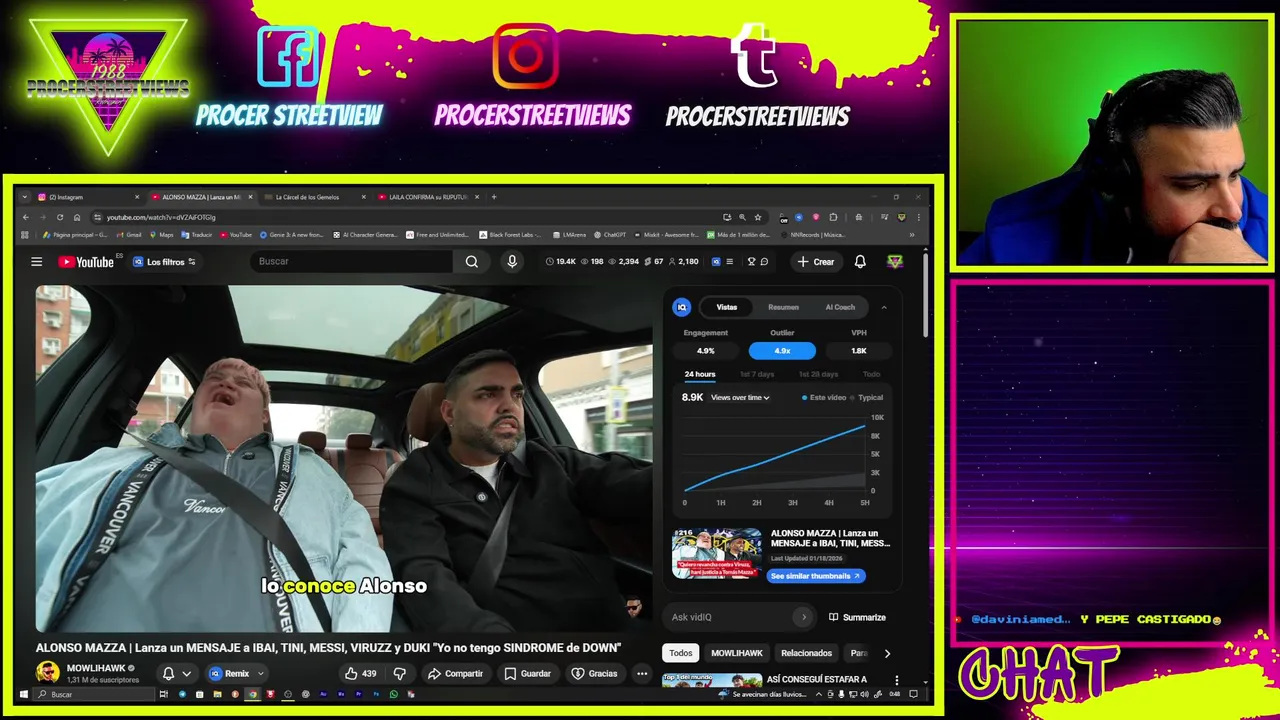1280x720 pixels.
Task: Close the Instagram browser tab
Action: (x=137, y=197)
